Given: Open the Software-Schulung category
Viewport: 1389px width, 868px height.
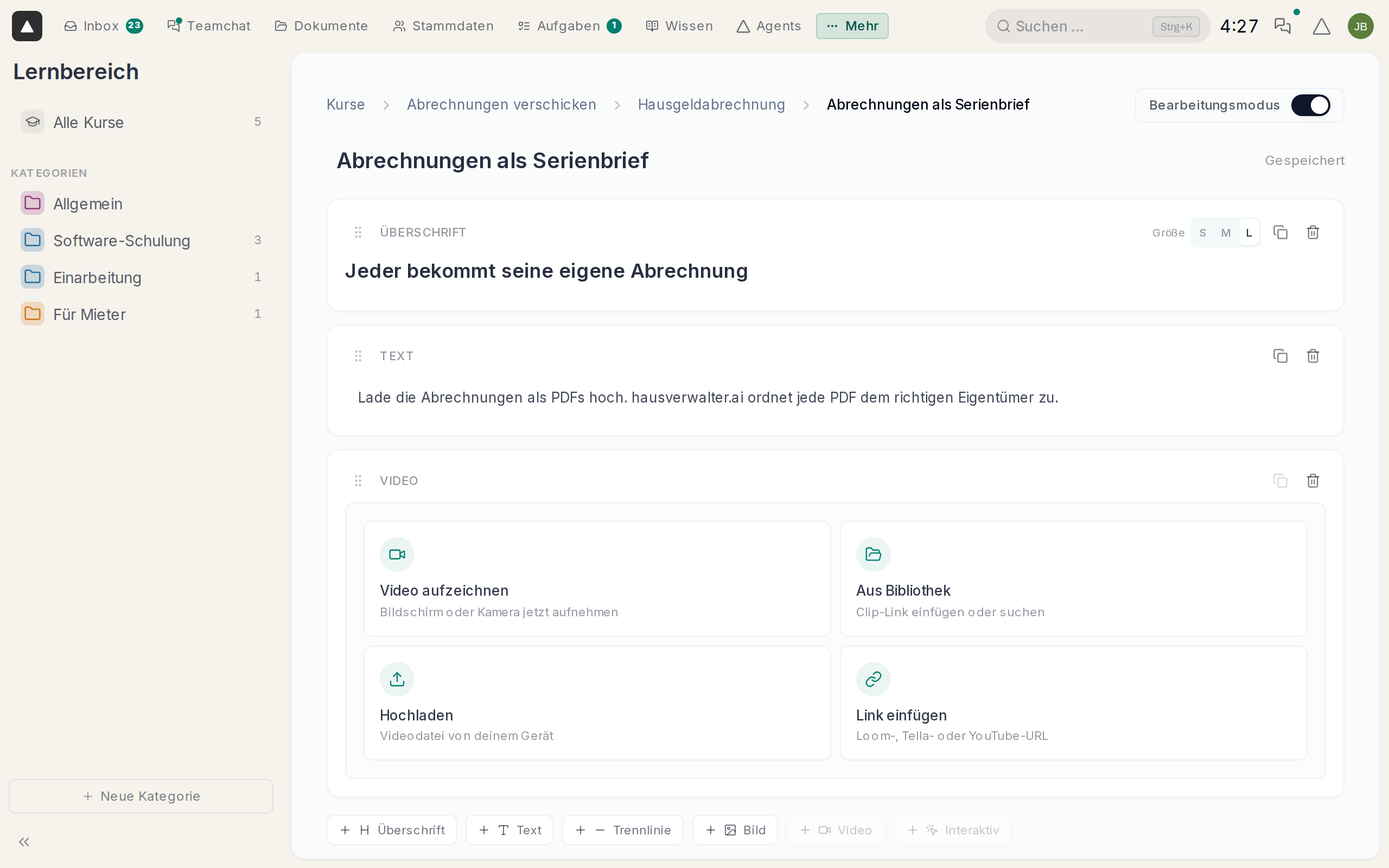Looking at the screenshot, I should pos(141,240).
